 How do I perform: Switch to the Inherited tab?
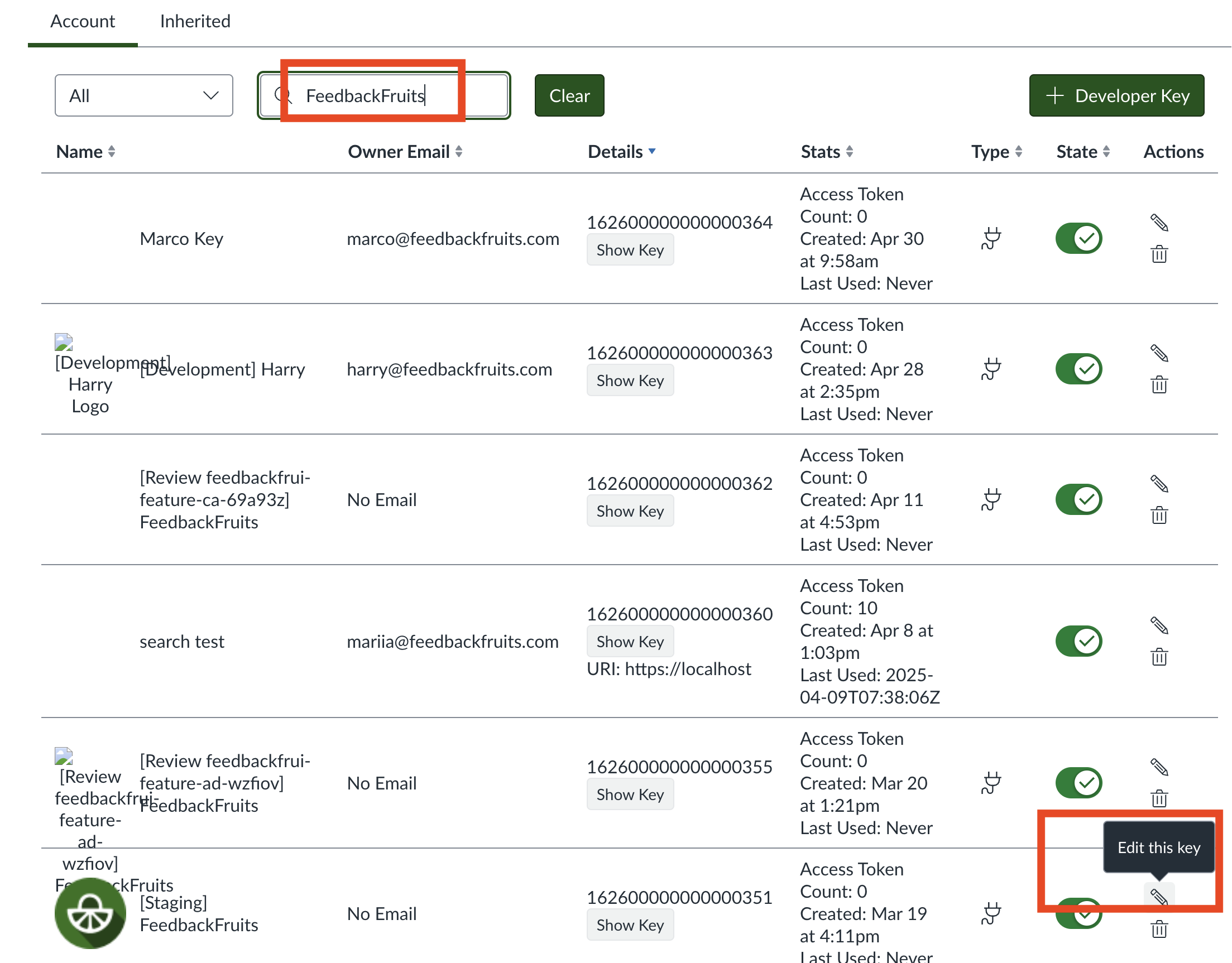coord(195,21)
